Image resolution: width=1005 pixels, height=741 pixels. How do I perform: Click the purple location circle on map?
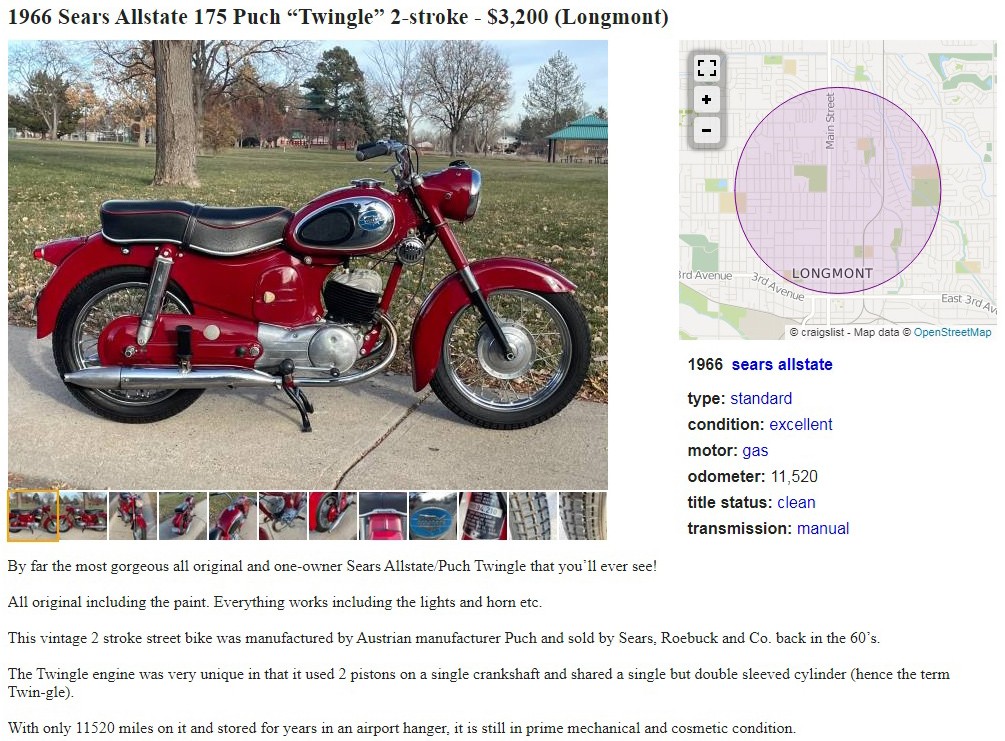tap(837, 190)
